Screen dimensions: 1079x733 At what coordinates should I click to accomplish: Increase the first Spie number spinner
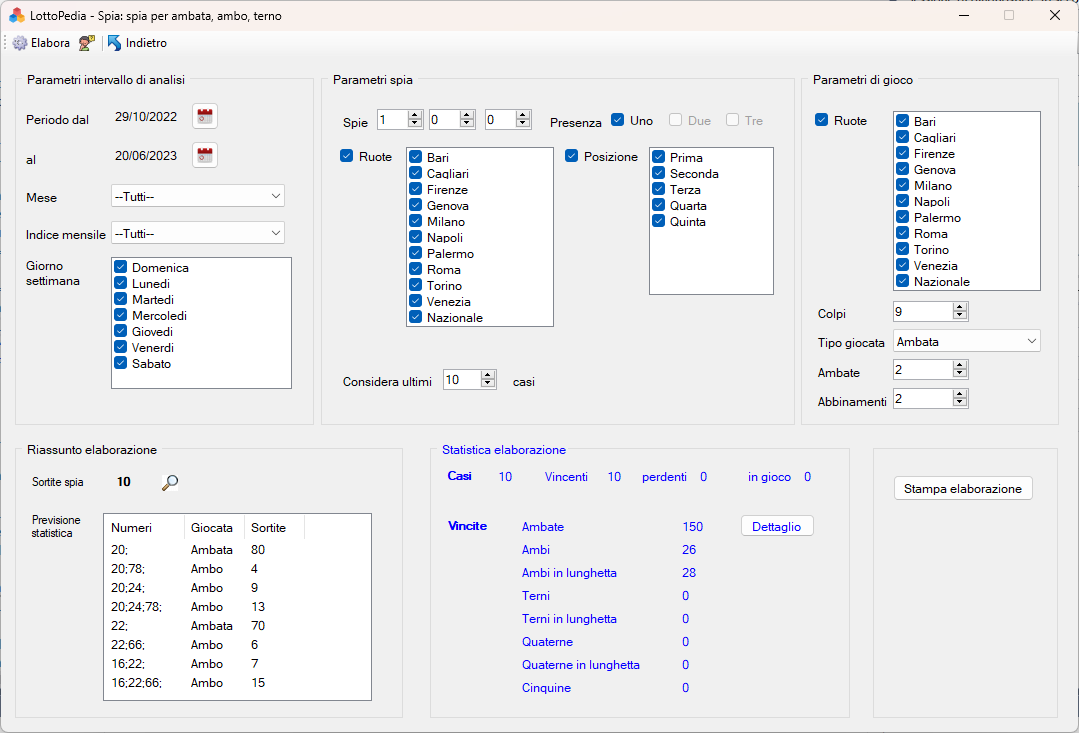pyautogui.click(x=415, y=115)
